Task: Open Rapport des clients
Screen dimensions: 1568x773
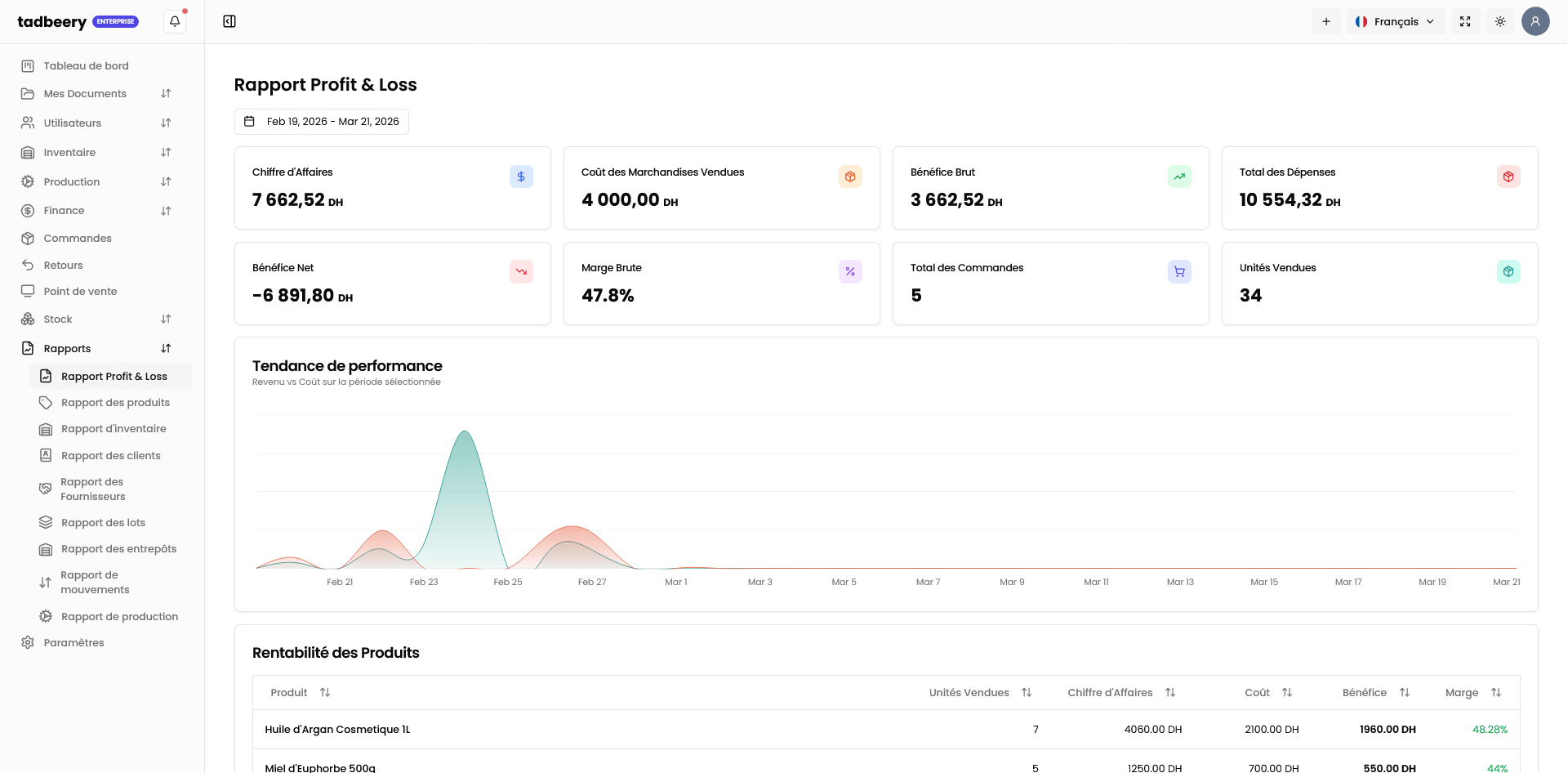Action: [110, 455]
